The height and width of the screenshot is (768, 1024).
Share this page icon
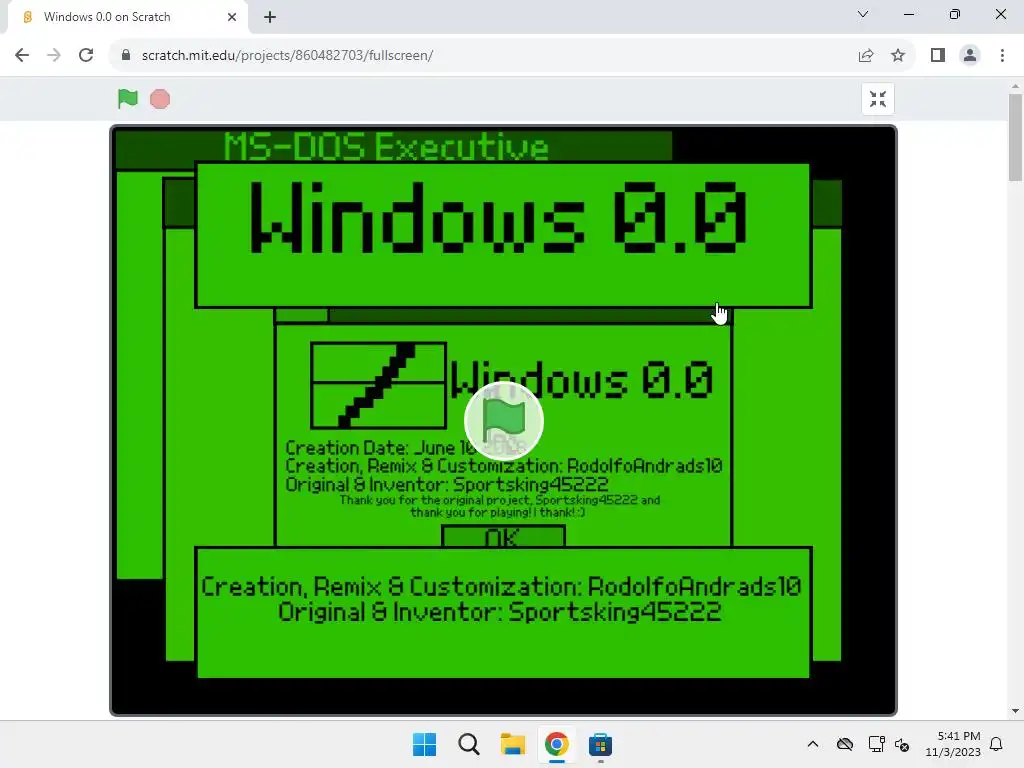coord(866,56)
